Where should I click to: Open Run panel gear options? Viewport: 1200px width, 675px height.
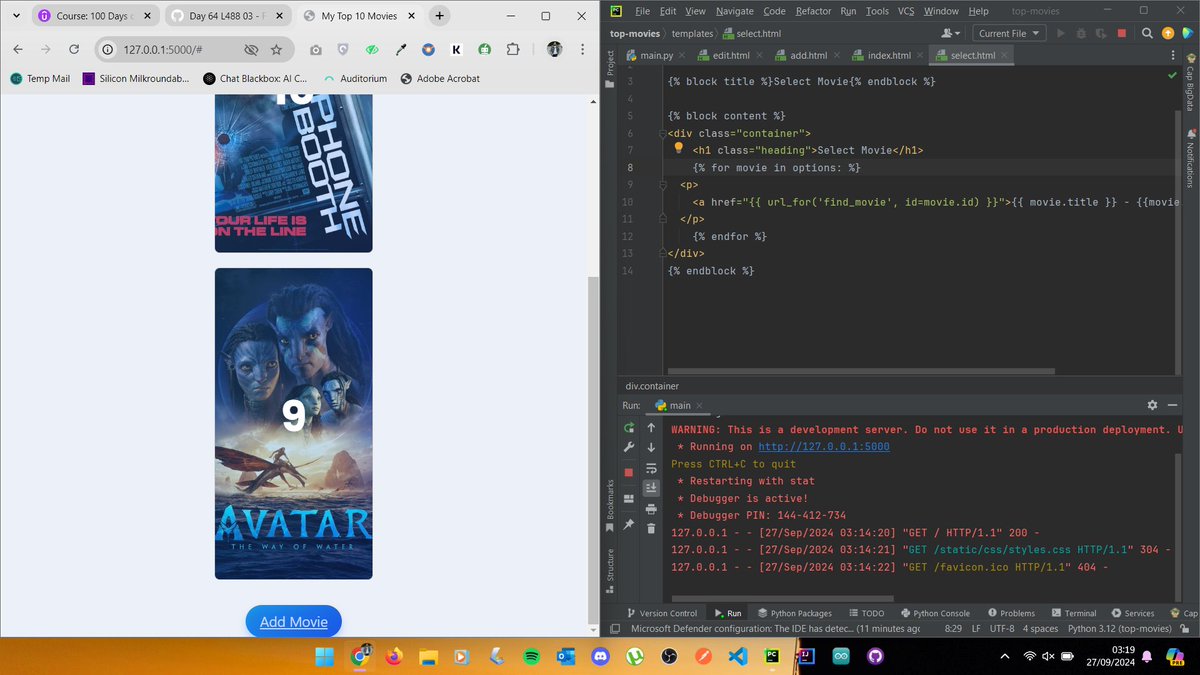[x=1152, y=405]
